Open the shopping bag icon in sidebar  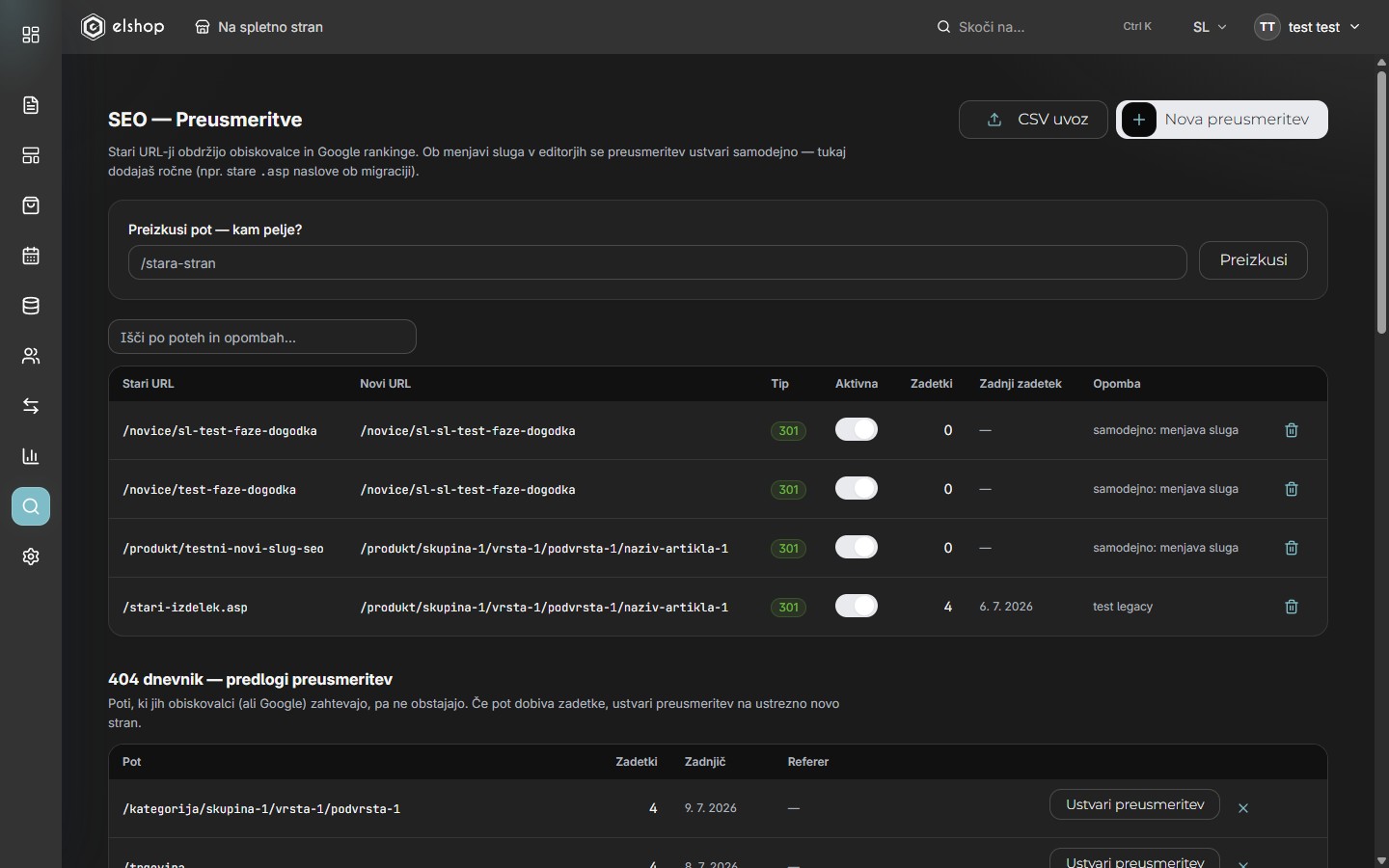tap(31, 205)
